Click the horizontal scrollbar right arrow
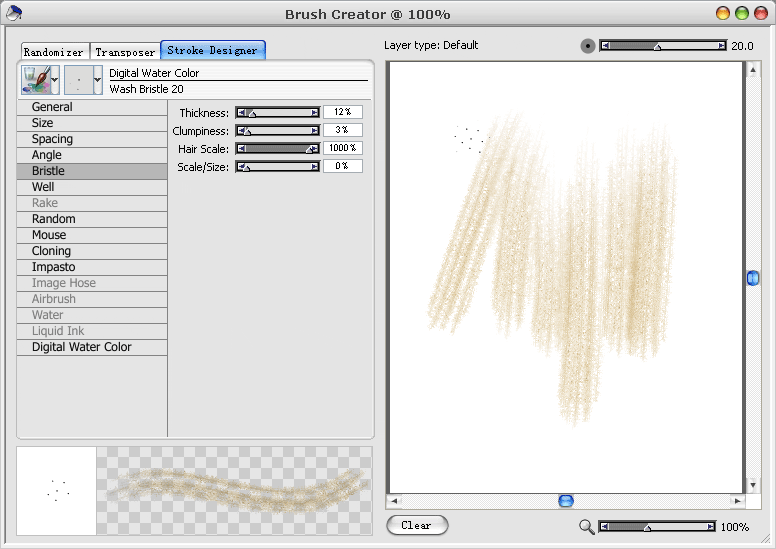 click(737, 501)
